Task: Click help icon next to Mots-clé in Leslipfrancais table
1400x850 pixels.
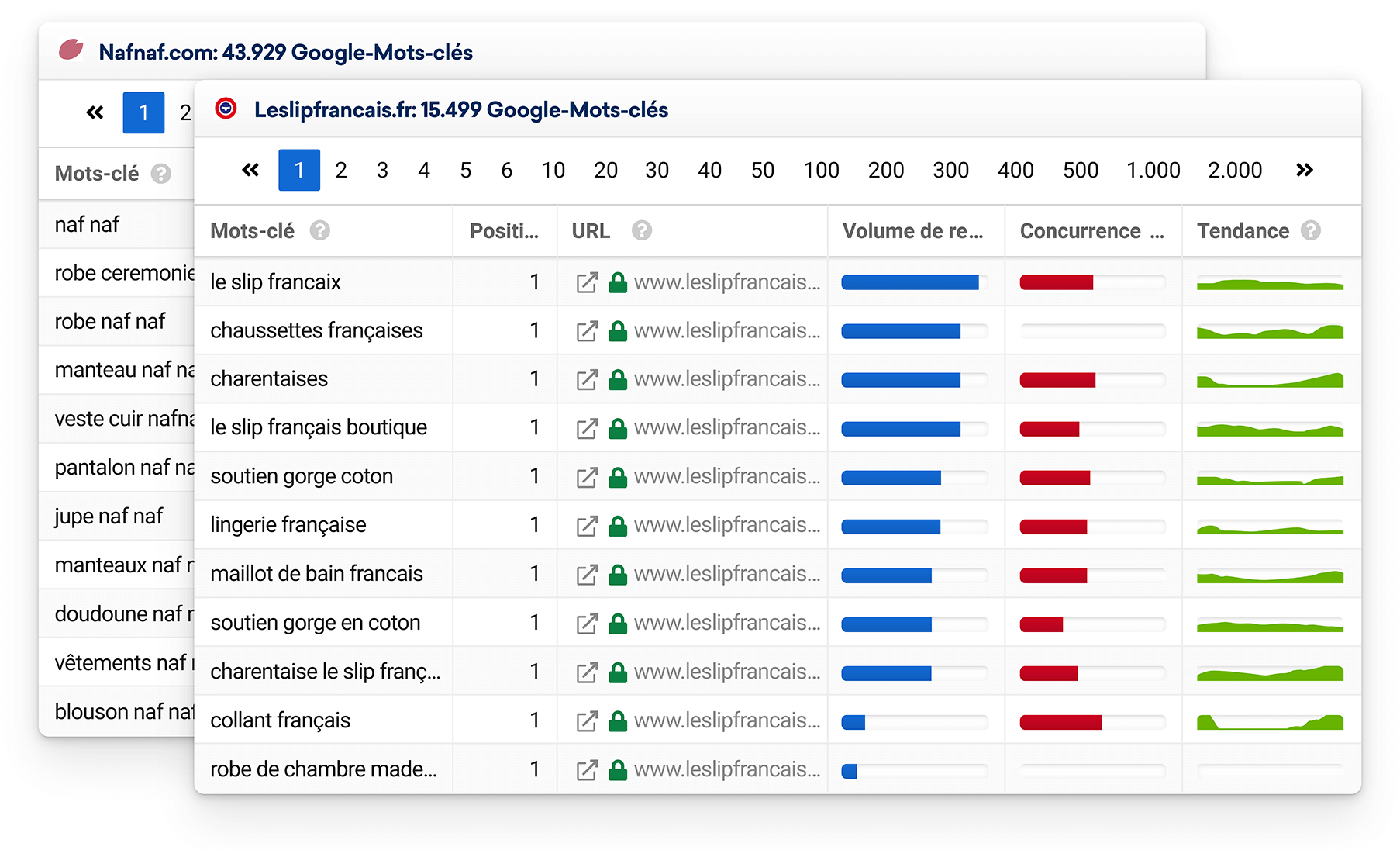Action: pos(320,230)
